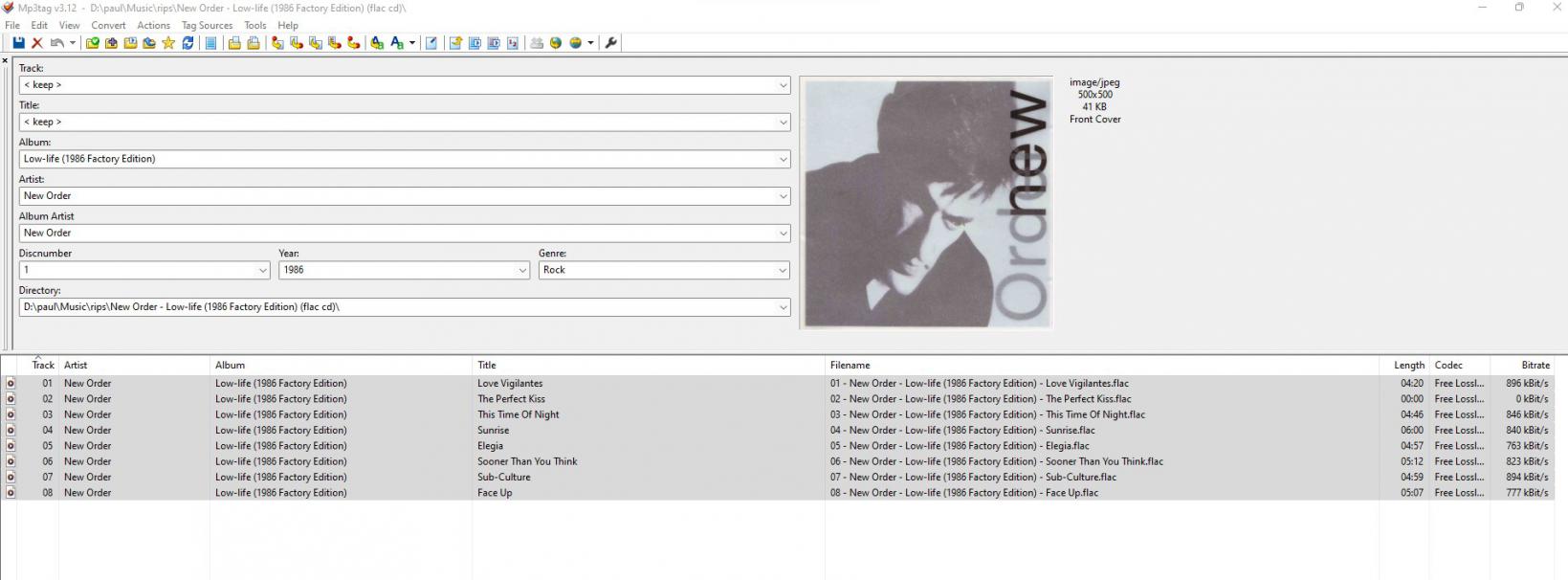
Task: Click the blue Refresh arrows icon
Action: pos(188,43)
